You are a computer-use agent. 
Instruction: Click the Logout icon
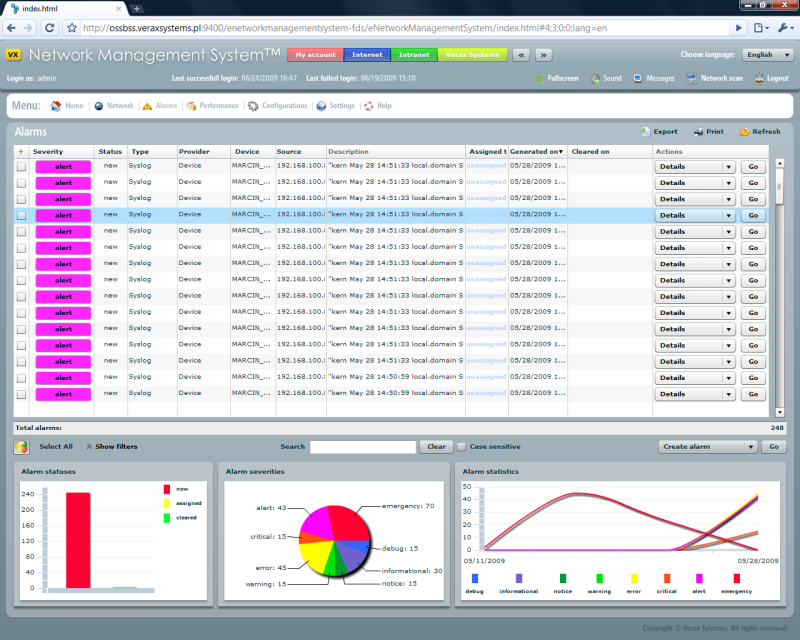pos(759,78)
